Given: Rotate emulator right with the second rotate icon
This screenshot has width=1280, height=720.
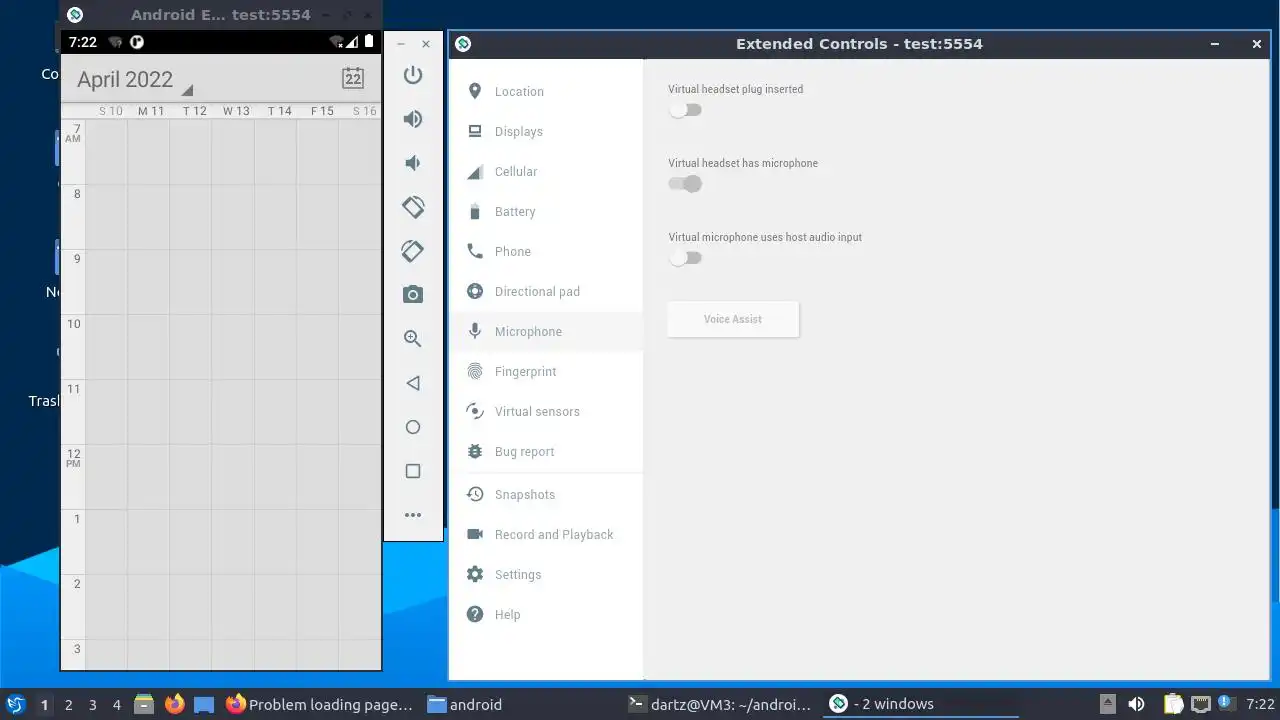Looking at the screenshot, I should coord(413,251).
